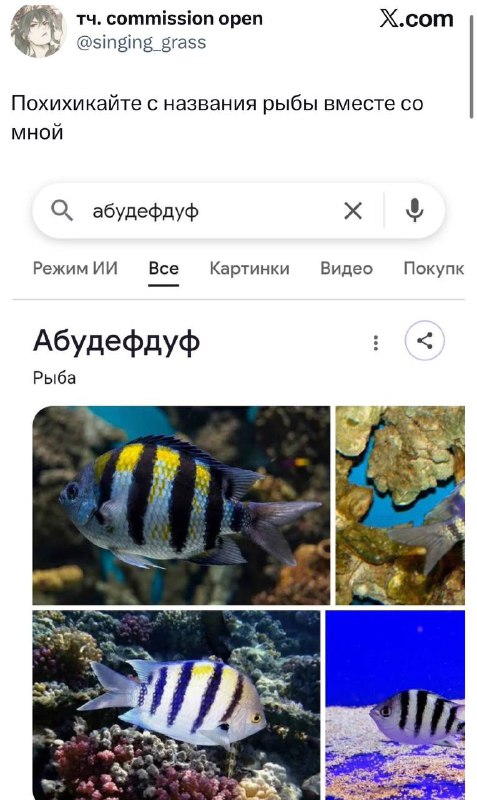477x800 pixels.
Task: Open the тч. commission open display name
Action: [x=169, y=18]
